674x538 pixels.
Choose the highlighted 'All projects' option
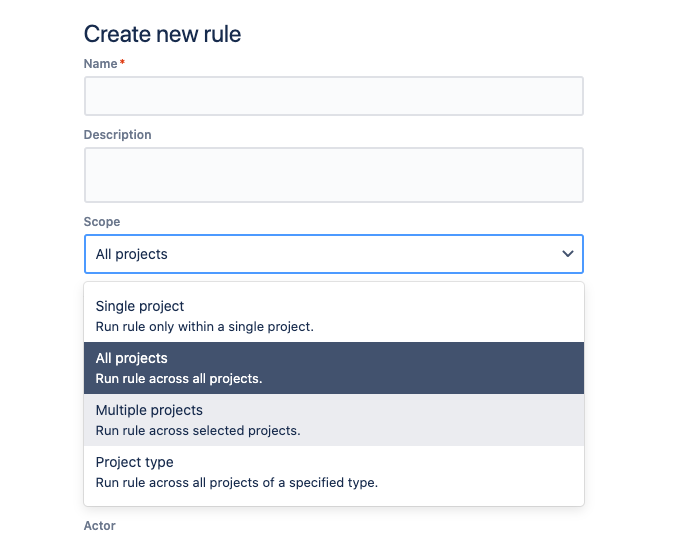coord(132,358)
